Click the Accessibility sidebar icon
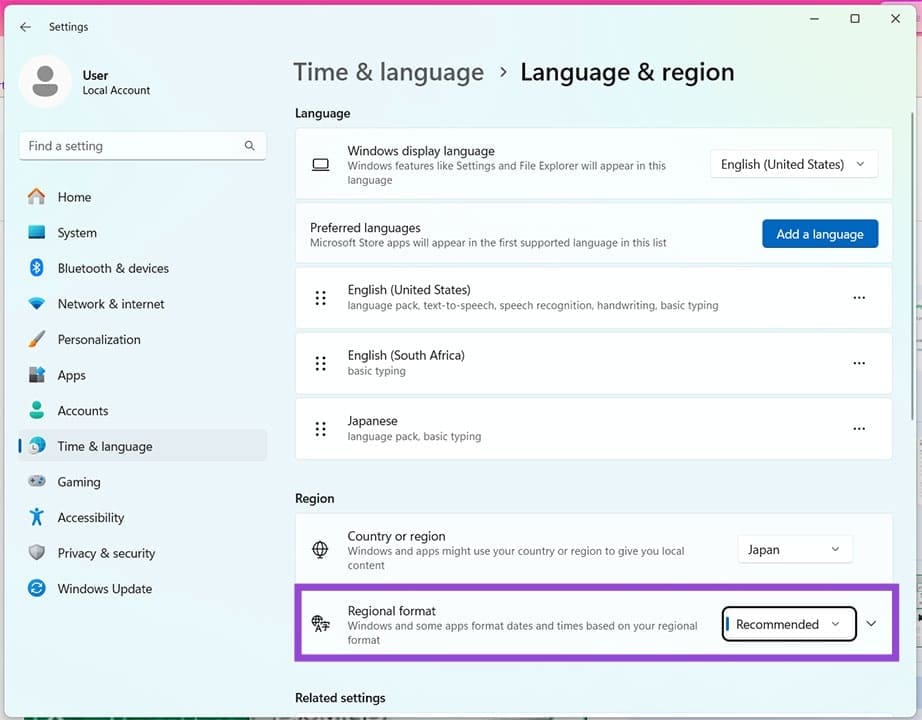This screenshot has width=922, height=720. [x=36, y=517]
